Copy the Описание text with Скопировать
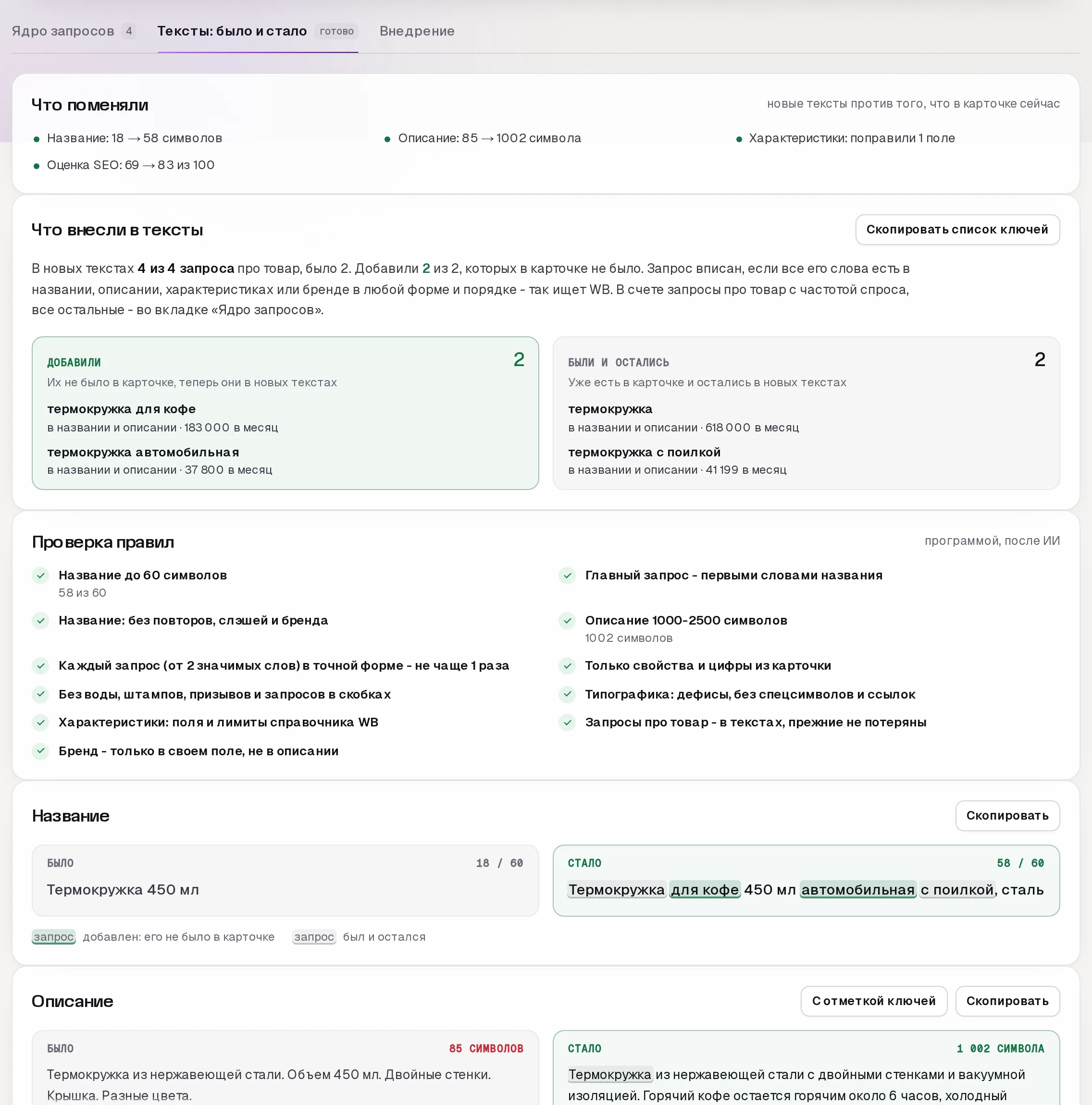Image resolution: width=1092 pixels, height=1105 pixels. (x=1007, y=1001)
